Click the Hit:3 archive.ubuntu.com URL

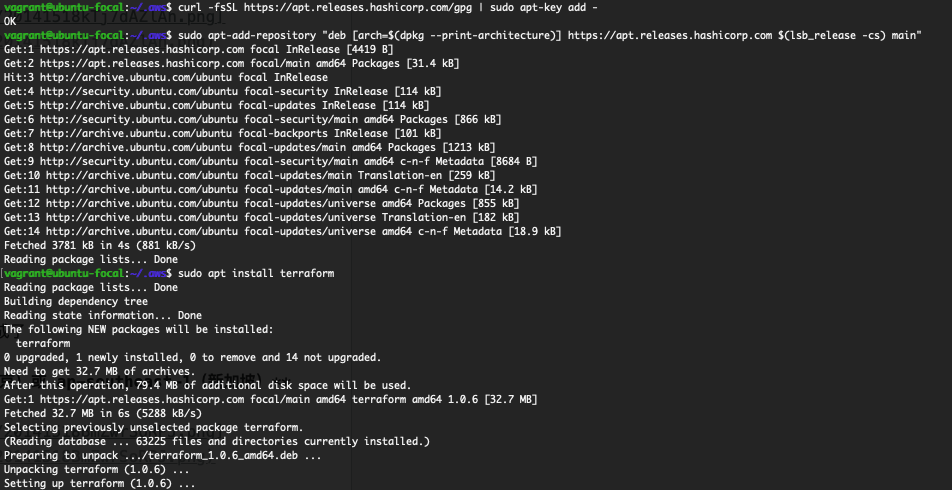pyautogui.click(x=133, y=77)
